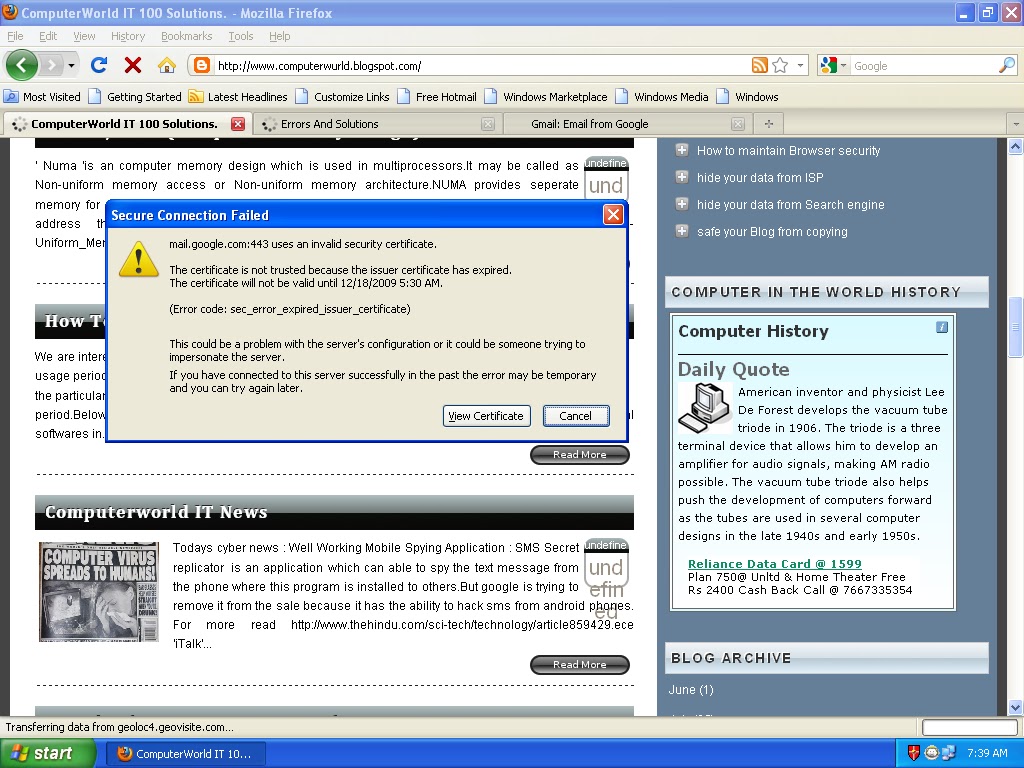This screenshot has width=1024, height=768.
Task: Open the Bookmarks menu
Action: pos(187,36)
